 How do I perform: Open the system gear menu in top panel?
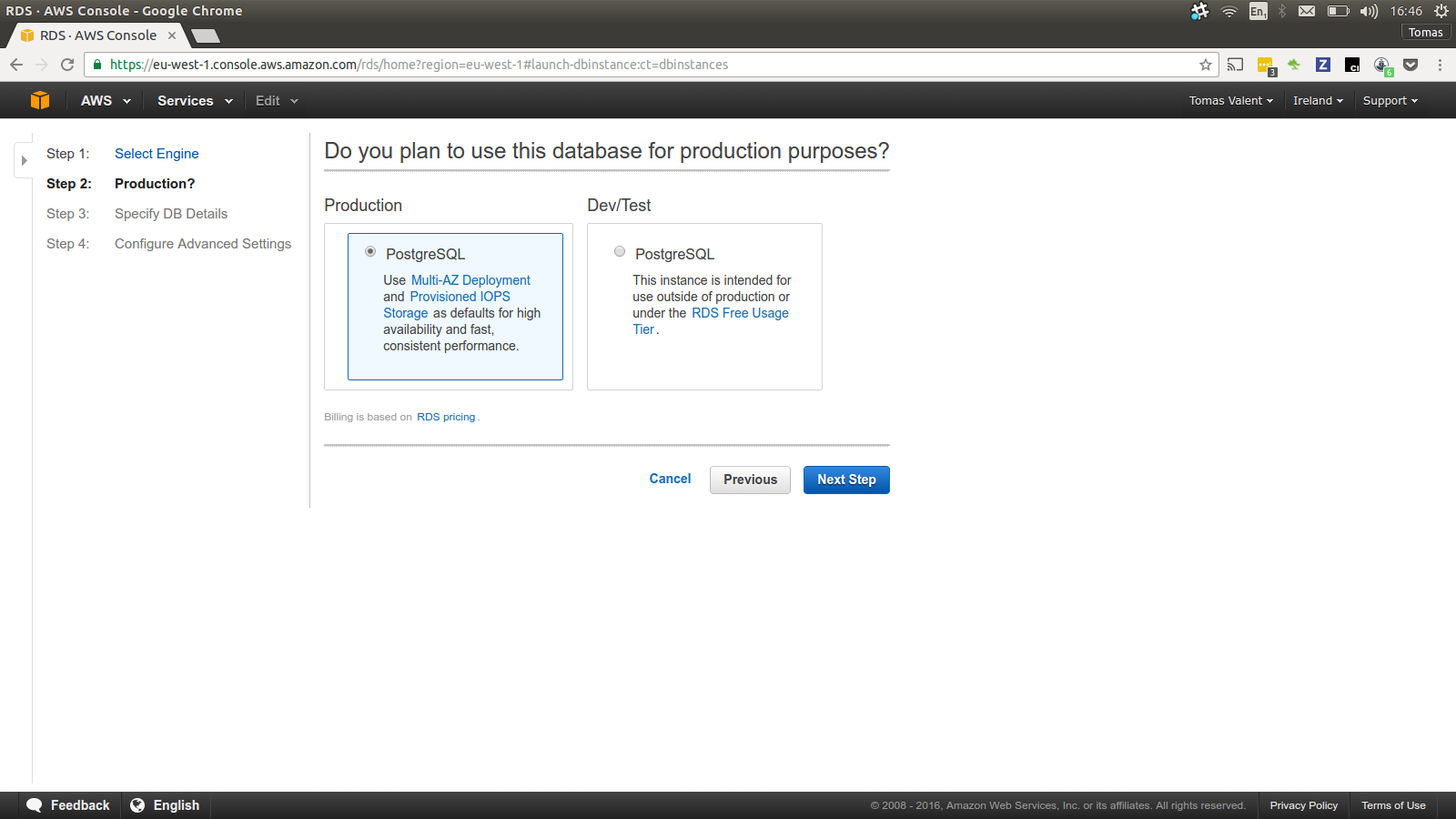[1441, 11]
